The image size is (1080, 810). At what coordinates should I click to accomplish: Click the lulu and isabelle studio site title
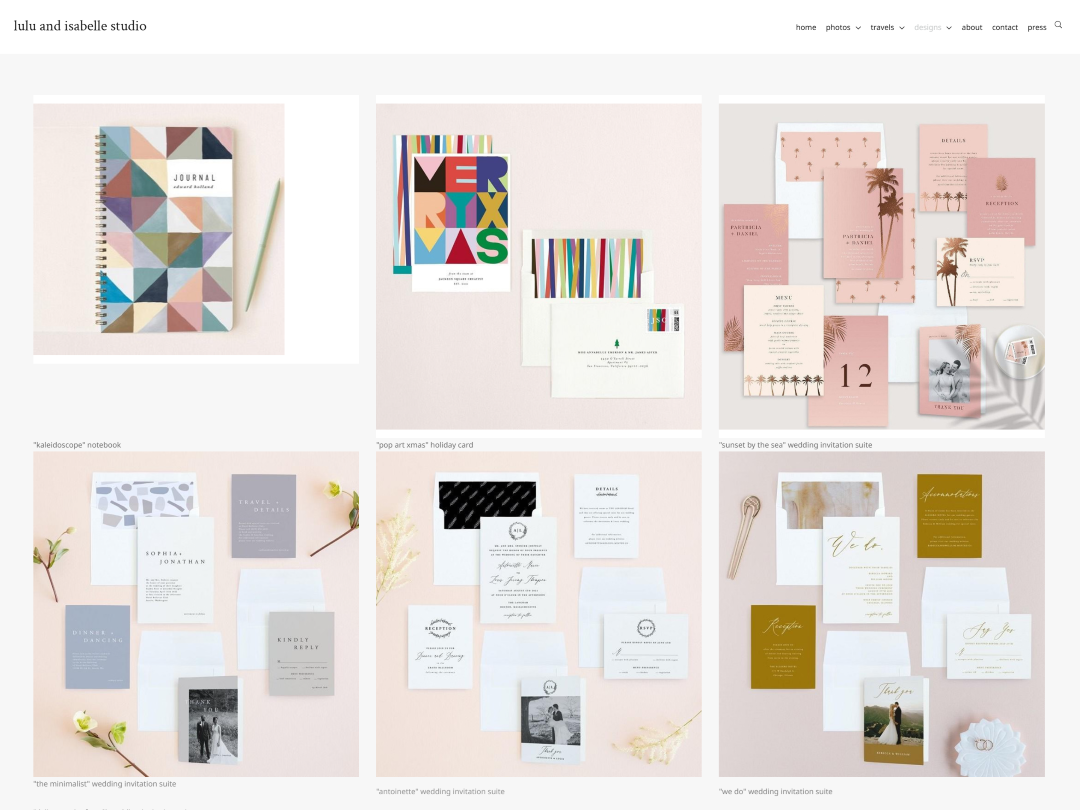pyautogui.click(x=81, y=26)
